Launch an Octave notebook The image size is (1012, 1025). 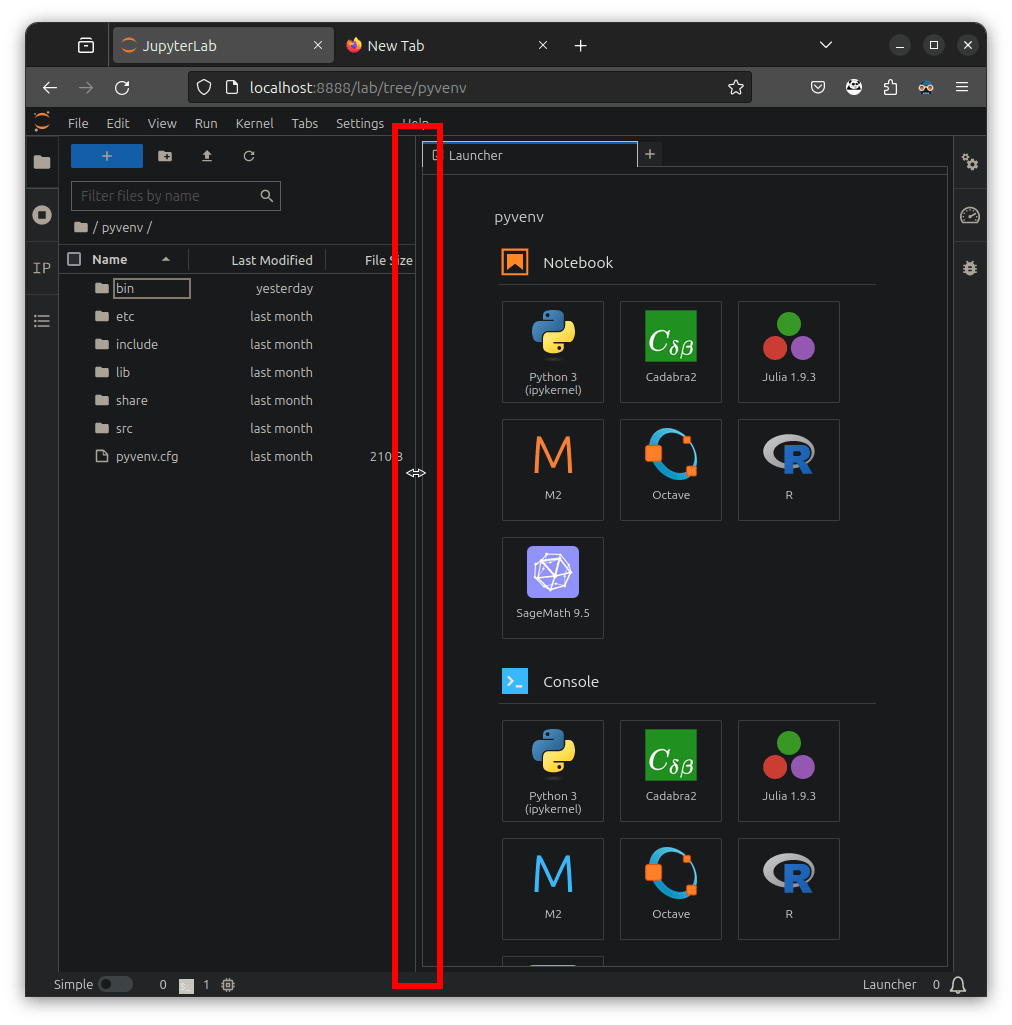coord(670,470)
